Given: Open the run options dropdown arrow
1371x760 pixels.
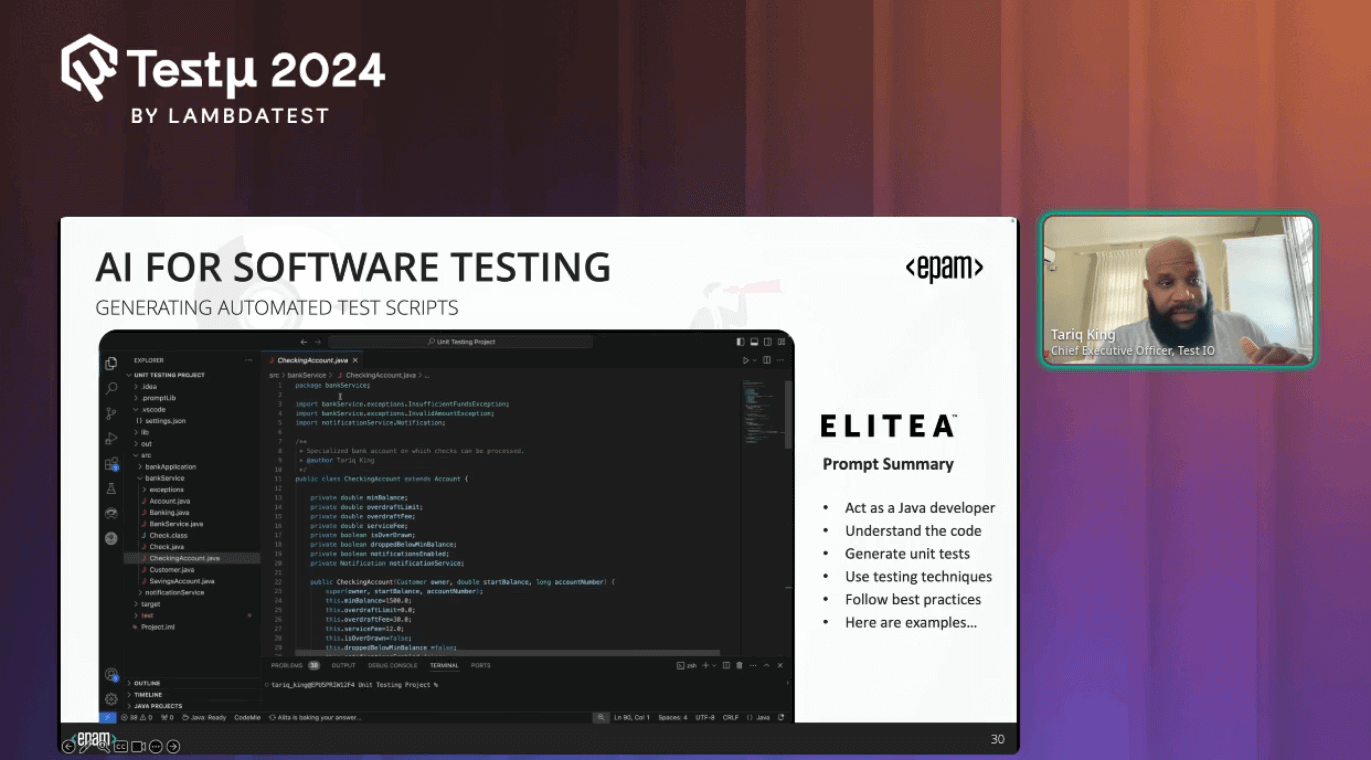Looking at the screenshot, I should 754,360.
